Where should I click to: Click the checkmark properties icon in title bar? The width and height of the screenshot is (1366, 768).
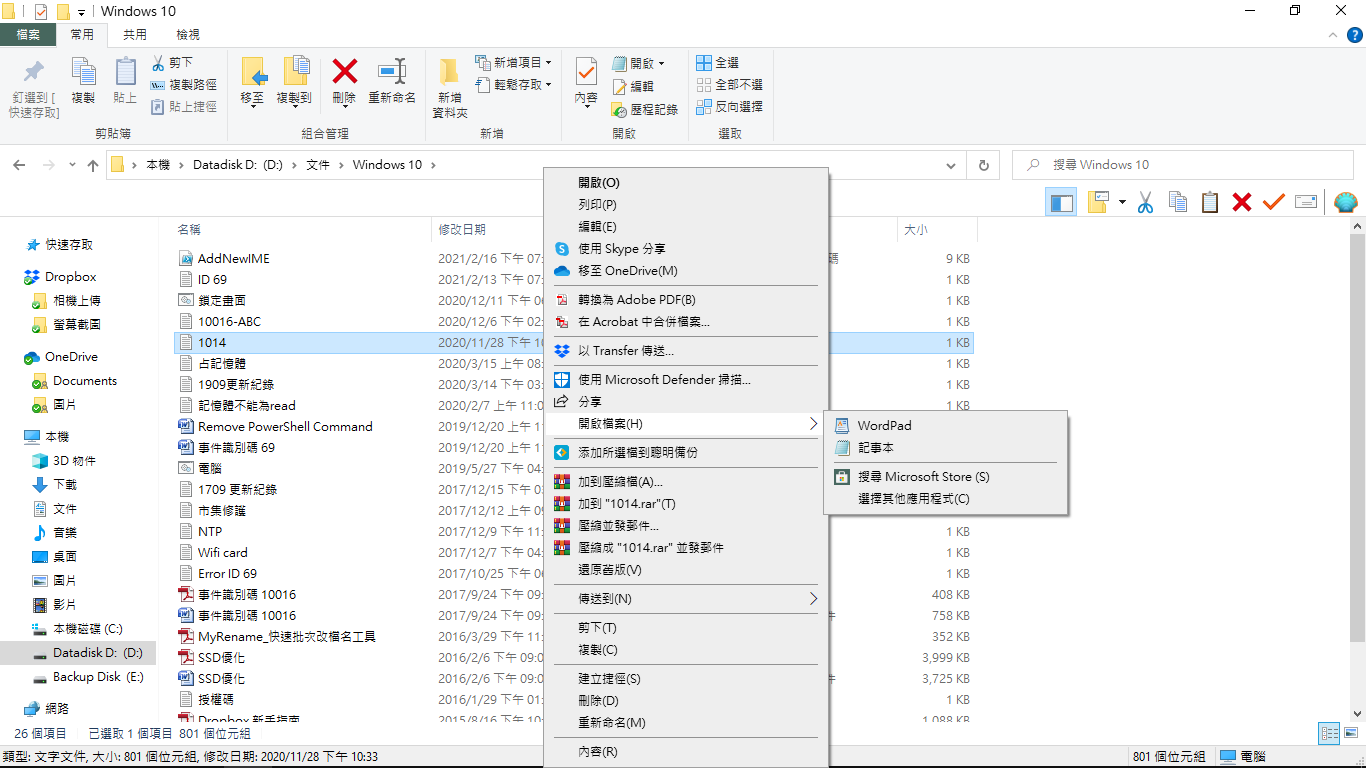[x=41, y=11]
